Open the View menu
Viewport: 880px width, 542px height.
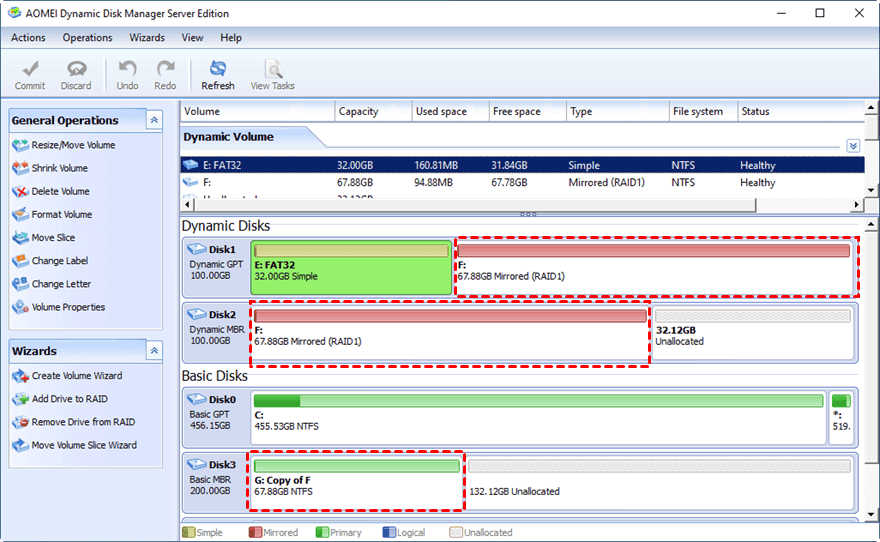coord(192,38)
